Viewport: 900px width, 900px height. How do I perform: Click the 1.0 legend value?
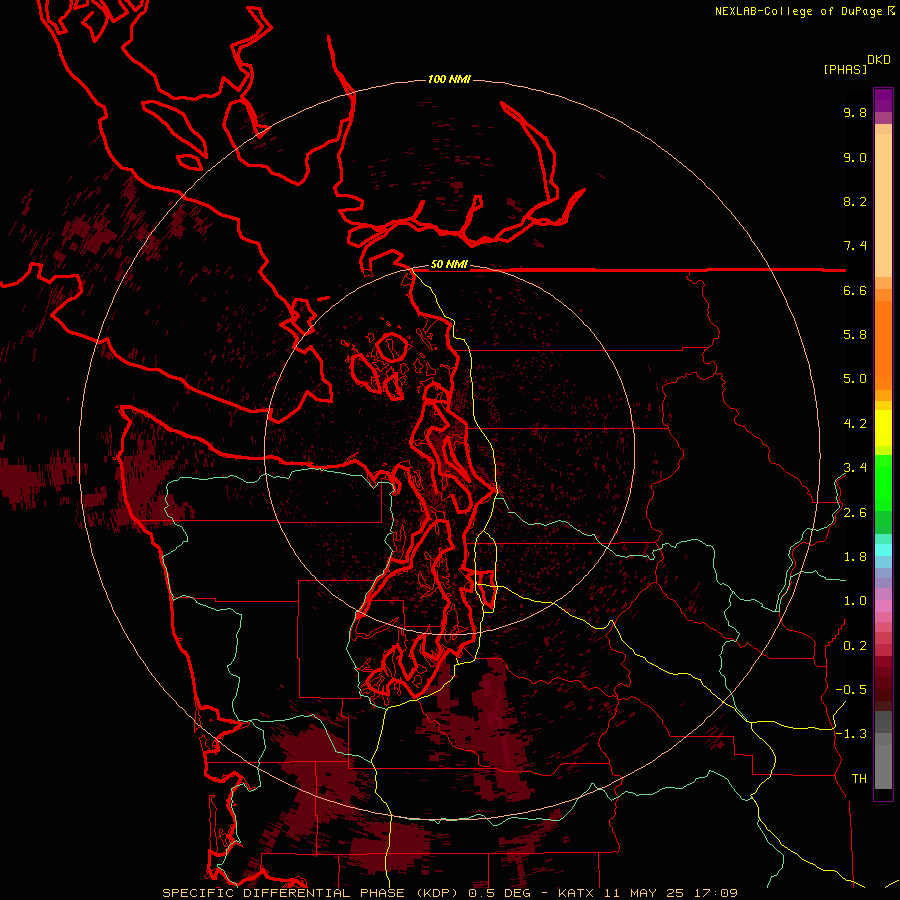coord(855,601)
